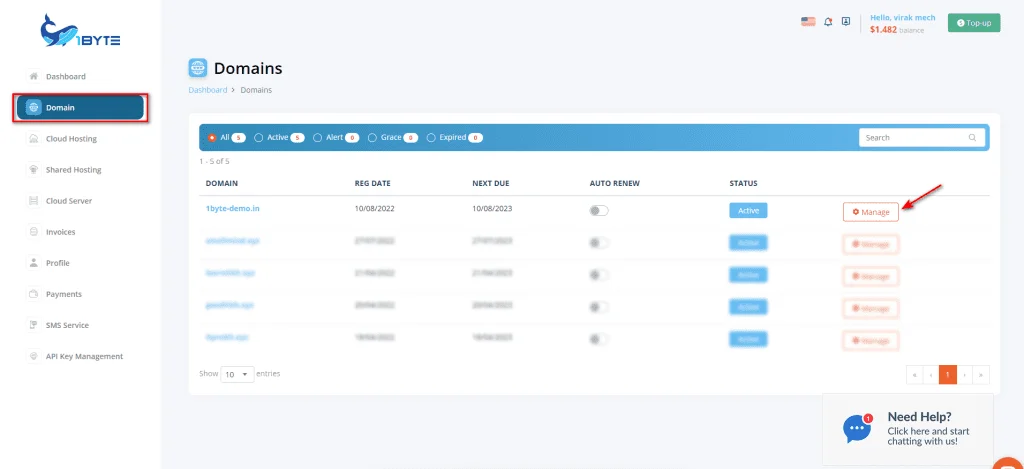This screenshot has width=1024, height=469.
Task: Click the SMS Service icon in the sidebar
Action: (x=33, y=325)
